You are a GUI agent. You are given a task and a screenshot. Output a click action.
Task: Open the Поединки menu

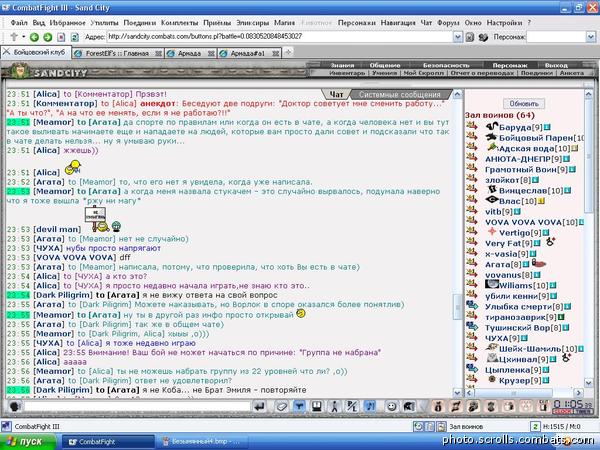[x=139, y=23]
